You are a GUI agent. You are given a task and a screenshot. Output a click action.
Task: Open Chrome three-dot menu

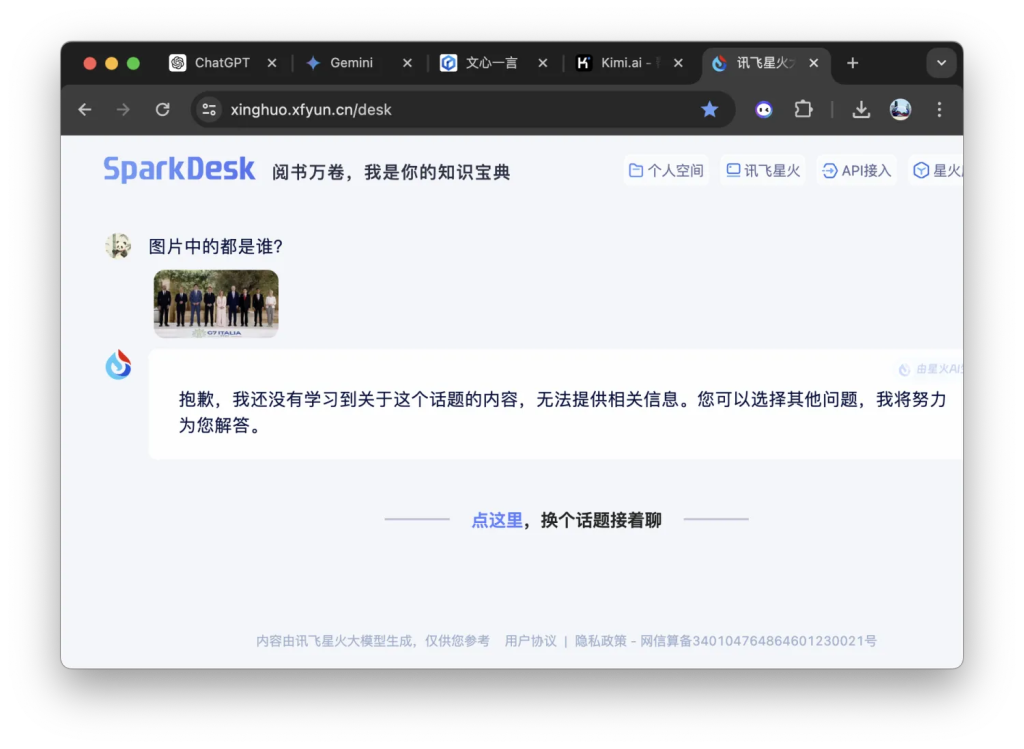939,110
